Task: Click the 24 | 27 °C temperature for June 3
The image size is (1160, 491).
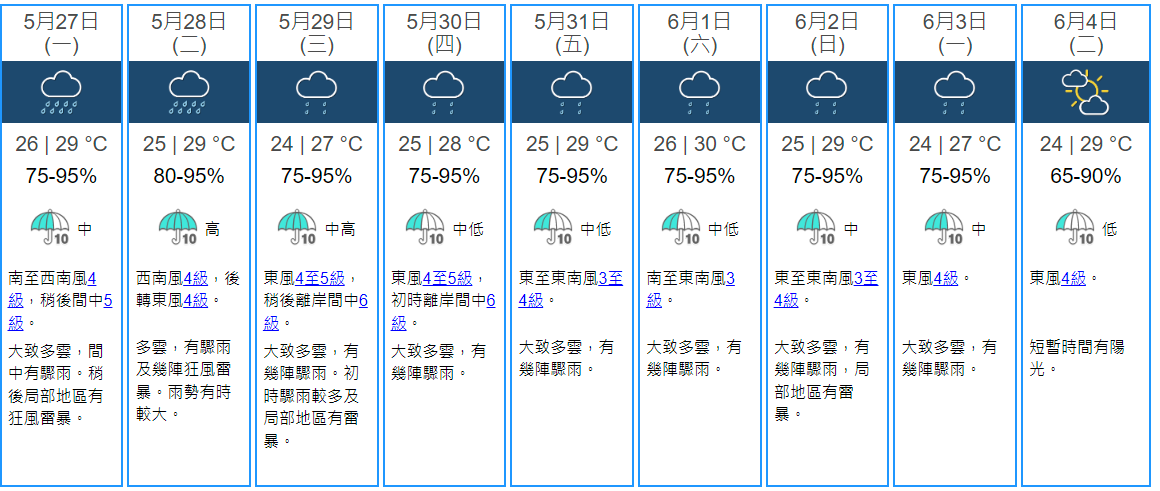Action: click(x=955, y=144)
